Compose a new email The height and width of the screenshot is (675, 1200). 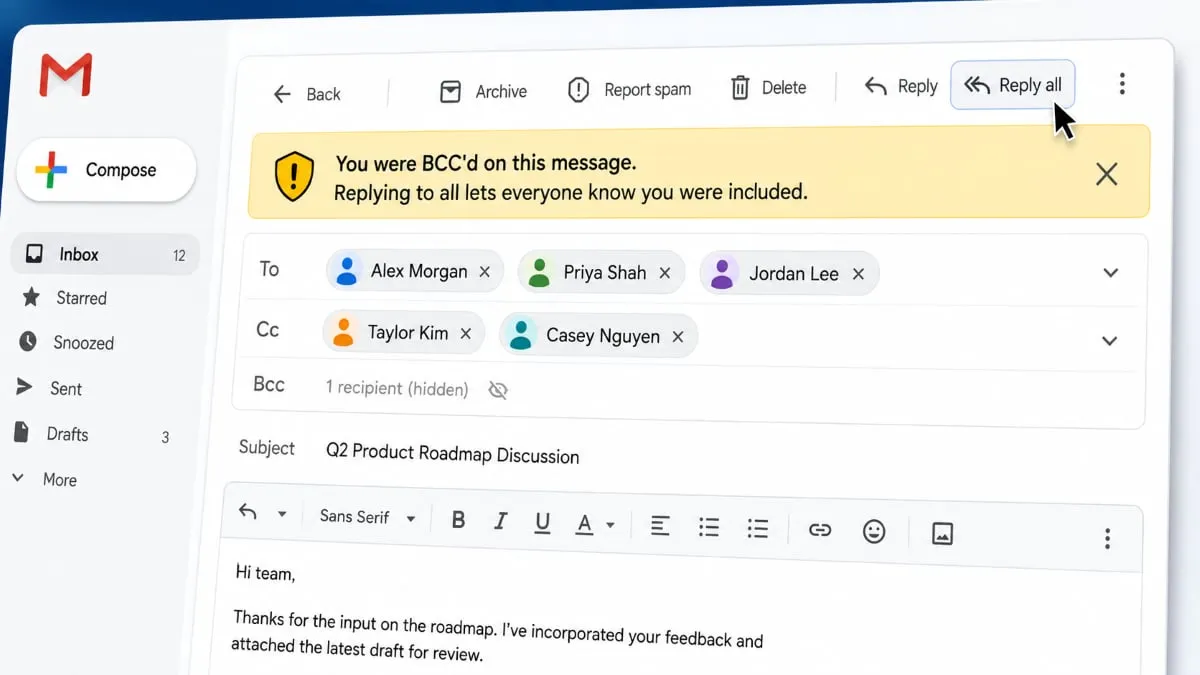[x=106, y=170]
